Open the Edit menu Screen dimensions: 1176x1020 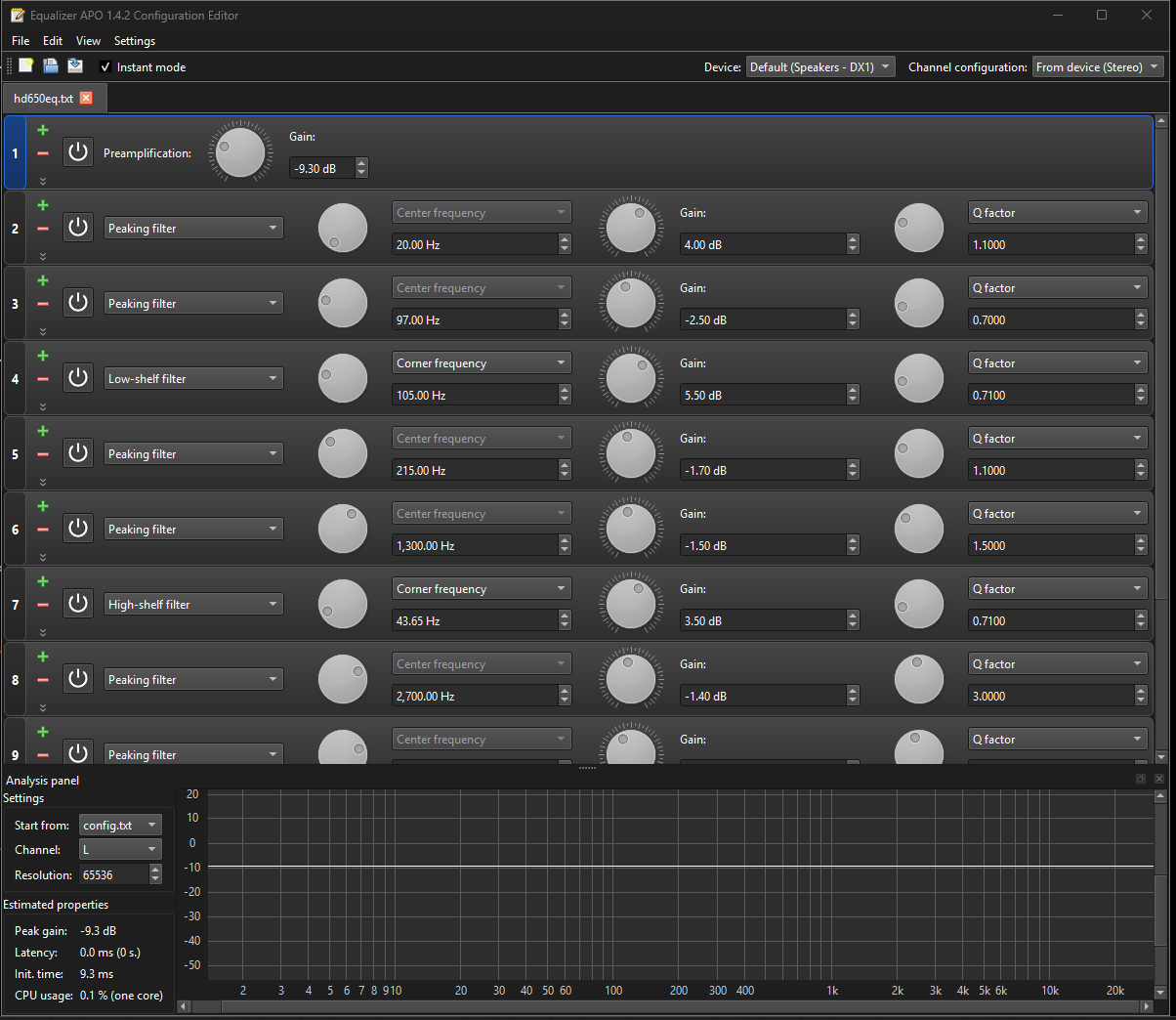point(53,41)
